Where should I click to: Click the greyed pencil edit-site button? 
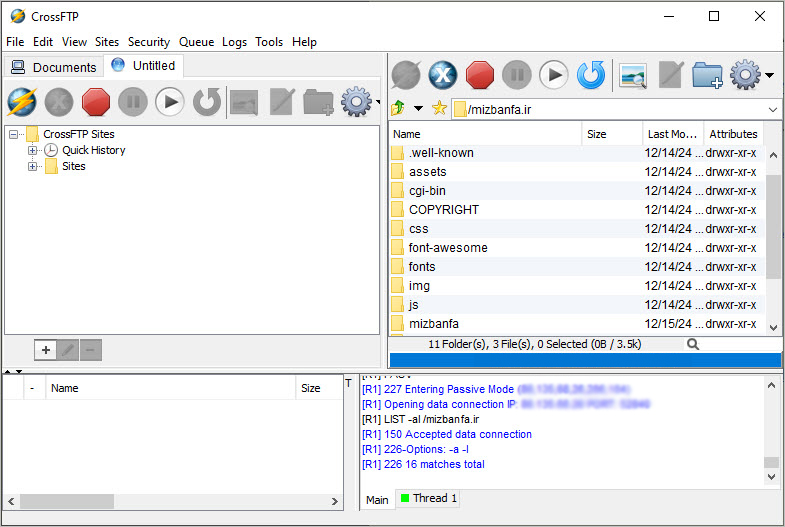[68, 350]
